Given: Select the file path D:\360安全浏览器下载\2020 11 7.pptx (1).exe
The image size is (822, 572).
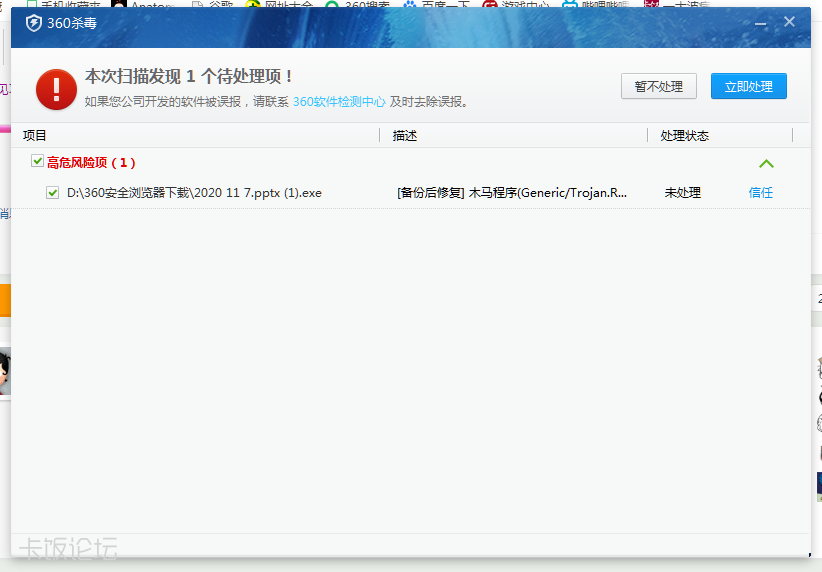Looking at the screenshot, I should tap(194, 193).
